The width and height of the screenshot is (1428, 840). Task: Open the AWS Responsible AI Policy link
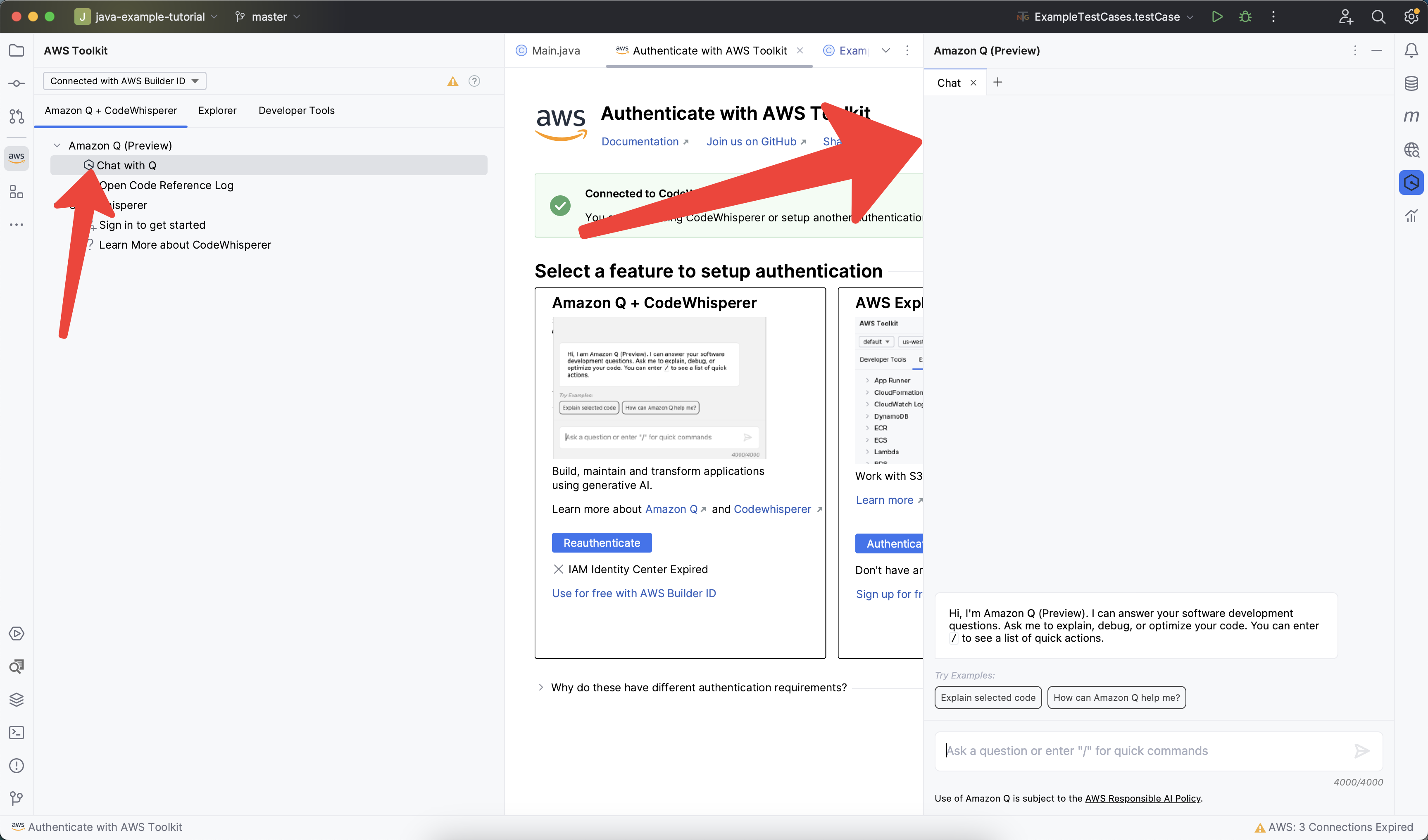tap(1142, 798)
